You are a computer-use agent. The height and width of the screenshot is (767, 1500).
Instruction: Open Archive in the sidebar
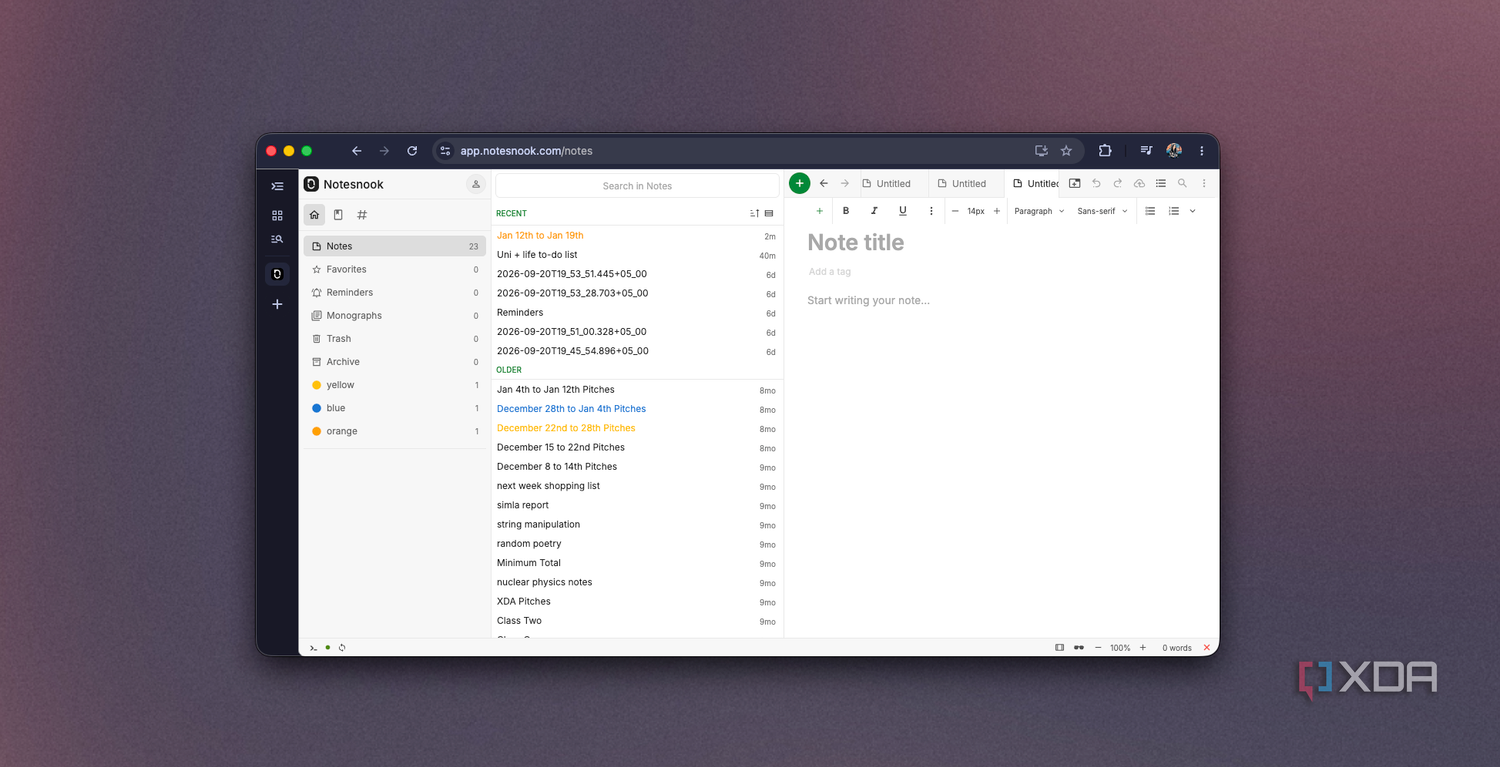click(x=395, y=361)
